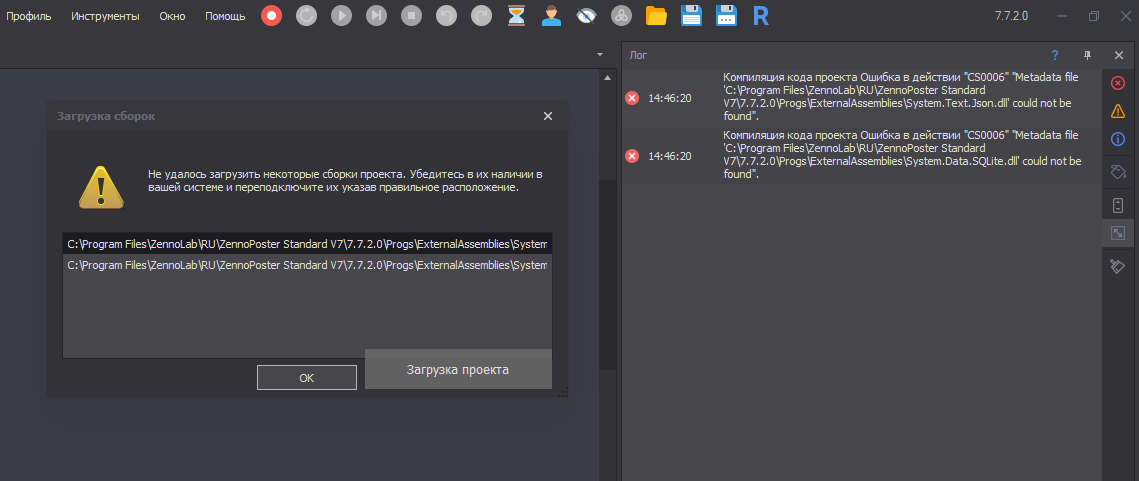Click the paint bucket icon in the log sidebar
1139x481 pixels.
1118,171
